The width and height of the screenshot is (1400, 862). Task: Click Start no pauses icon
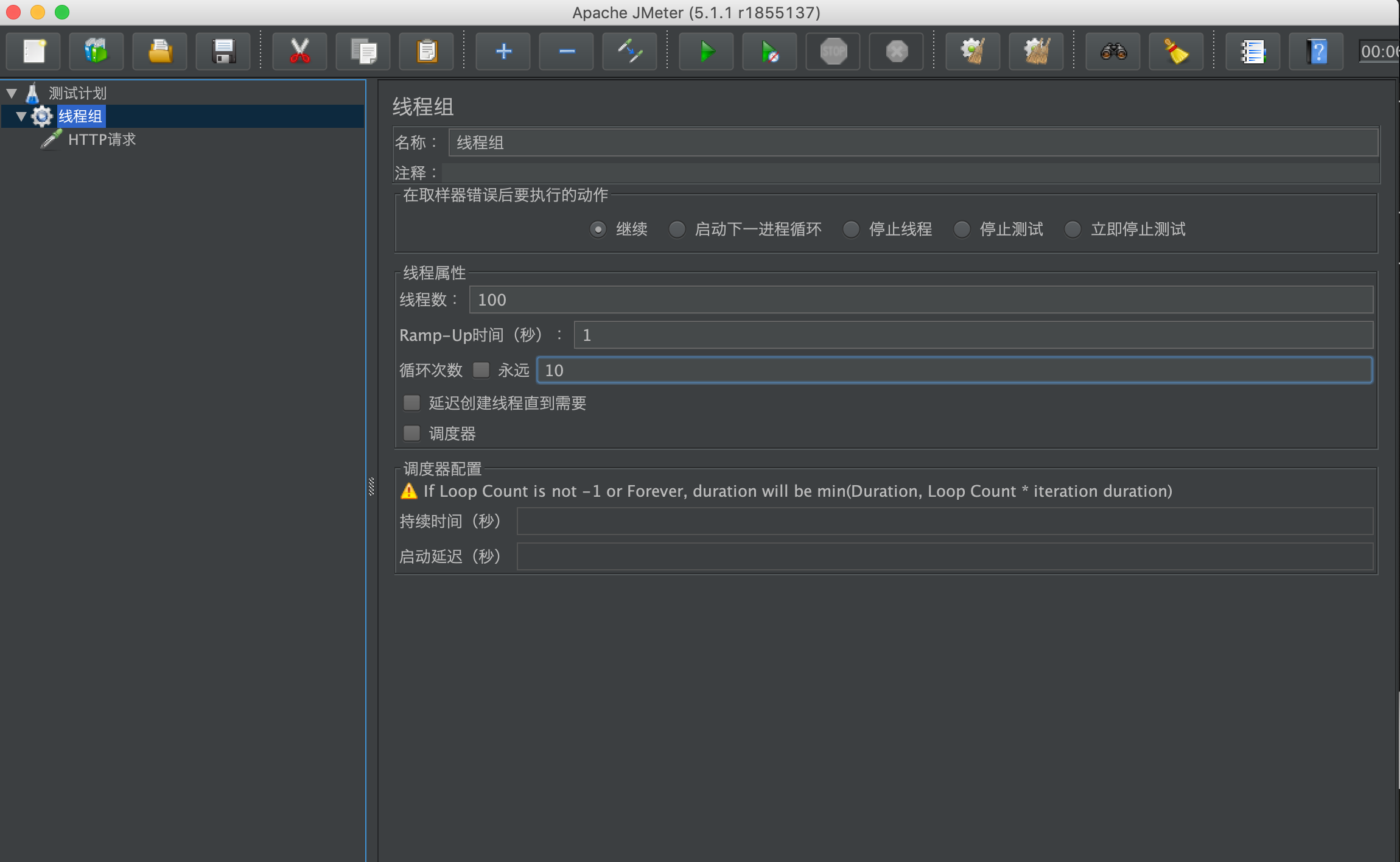(769, 52)
